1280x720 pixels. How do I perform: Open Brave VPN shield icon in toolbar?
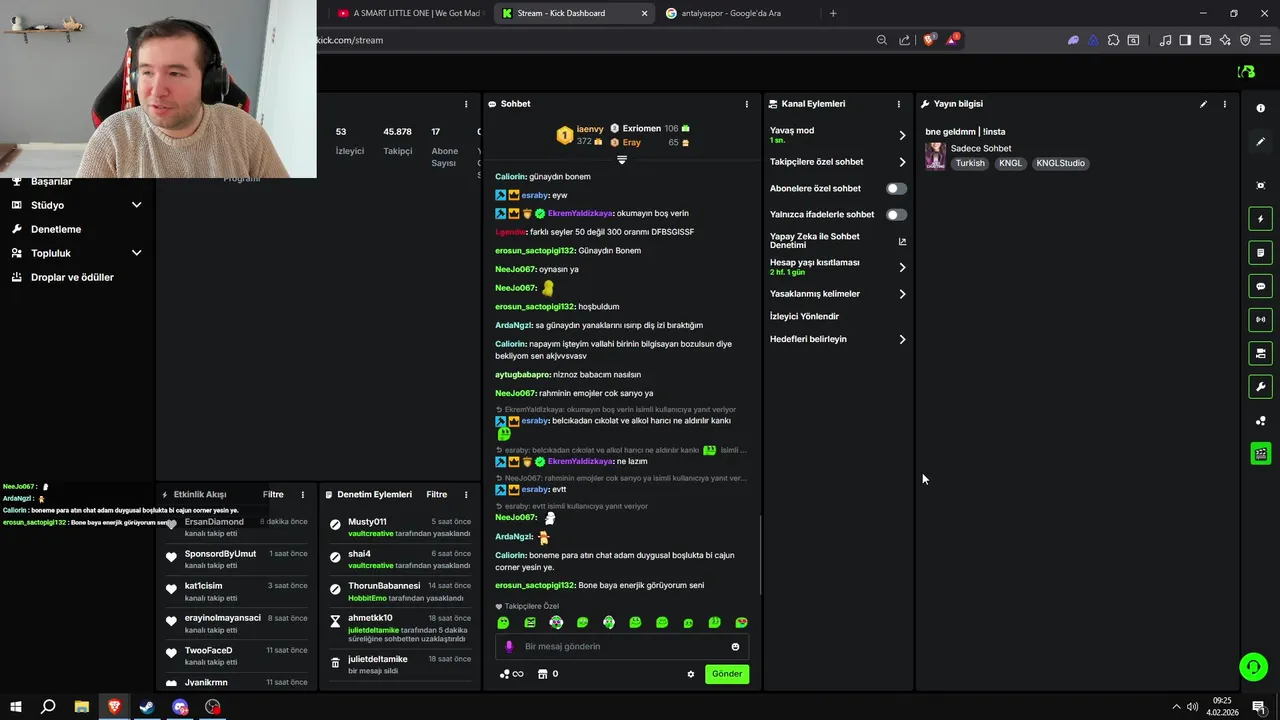1245,40
